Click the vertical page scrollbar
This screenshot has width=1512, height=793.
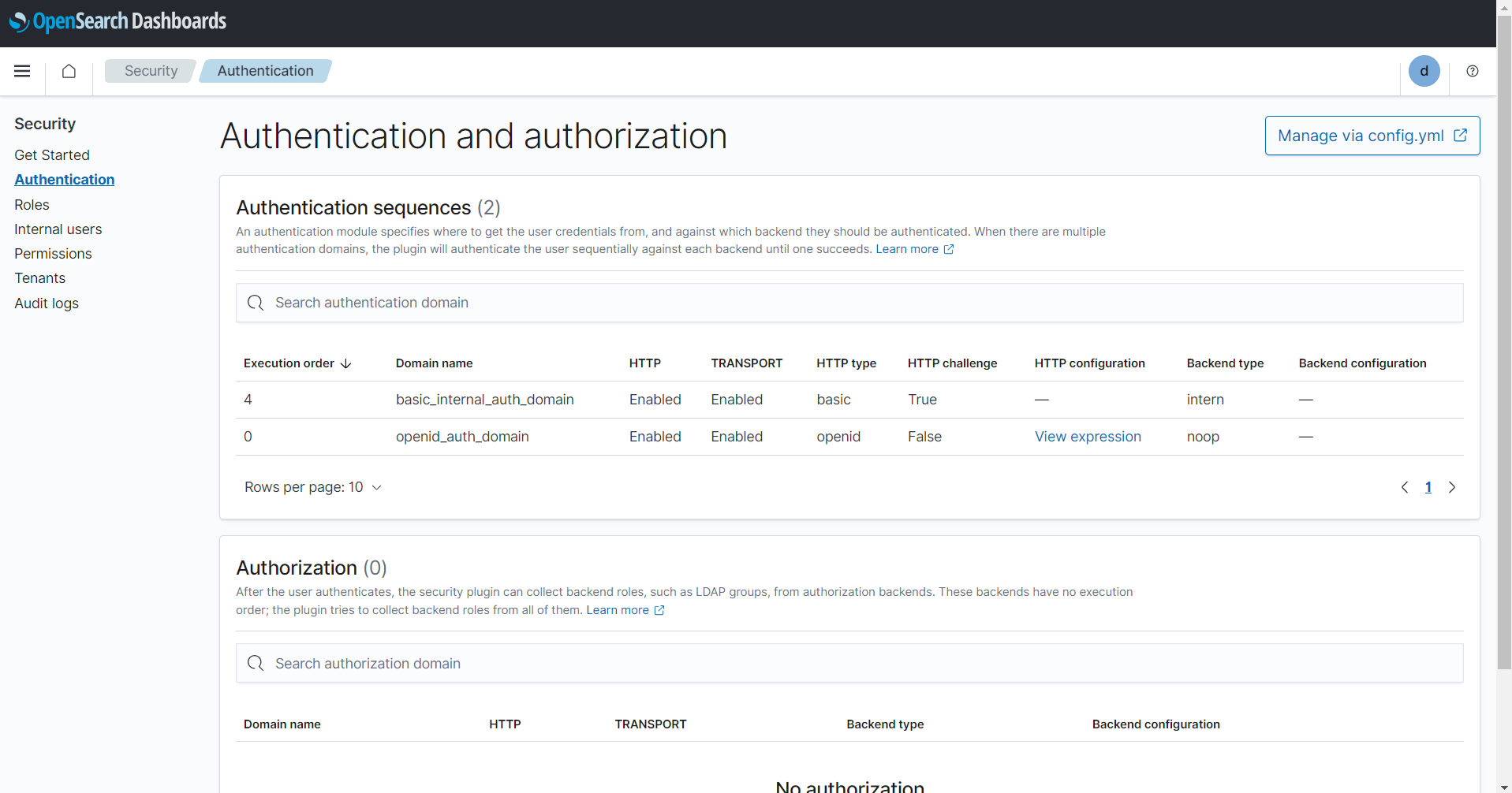(x=1504, y=394)
